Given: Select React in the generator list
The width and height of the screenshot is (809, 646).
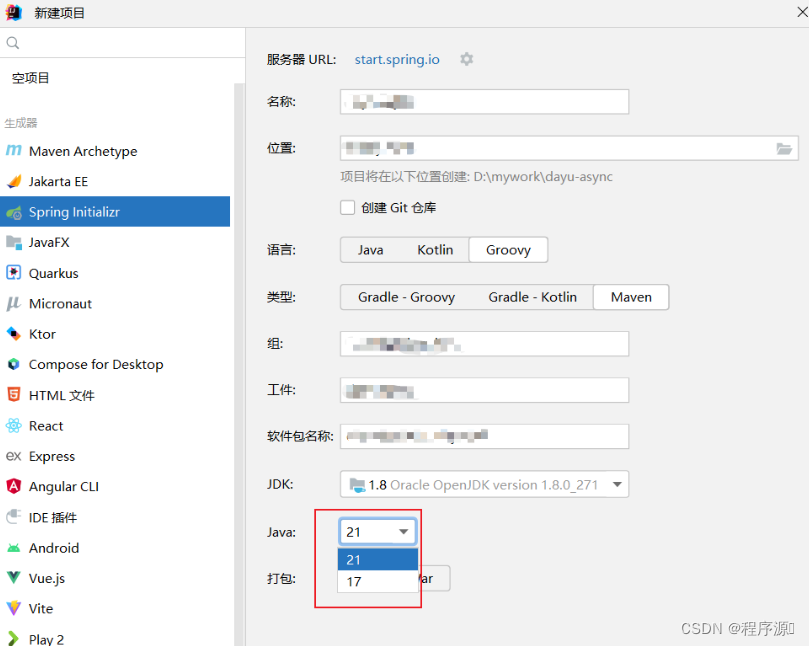Looking at the screenshot, I should pyautogui.click(x=115, y=426).
